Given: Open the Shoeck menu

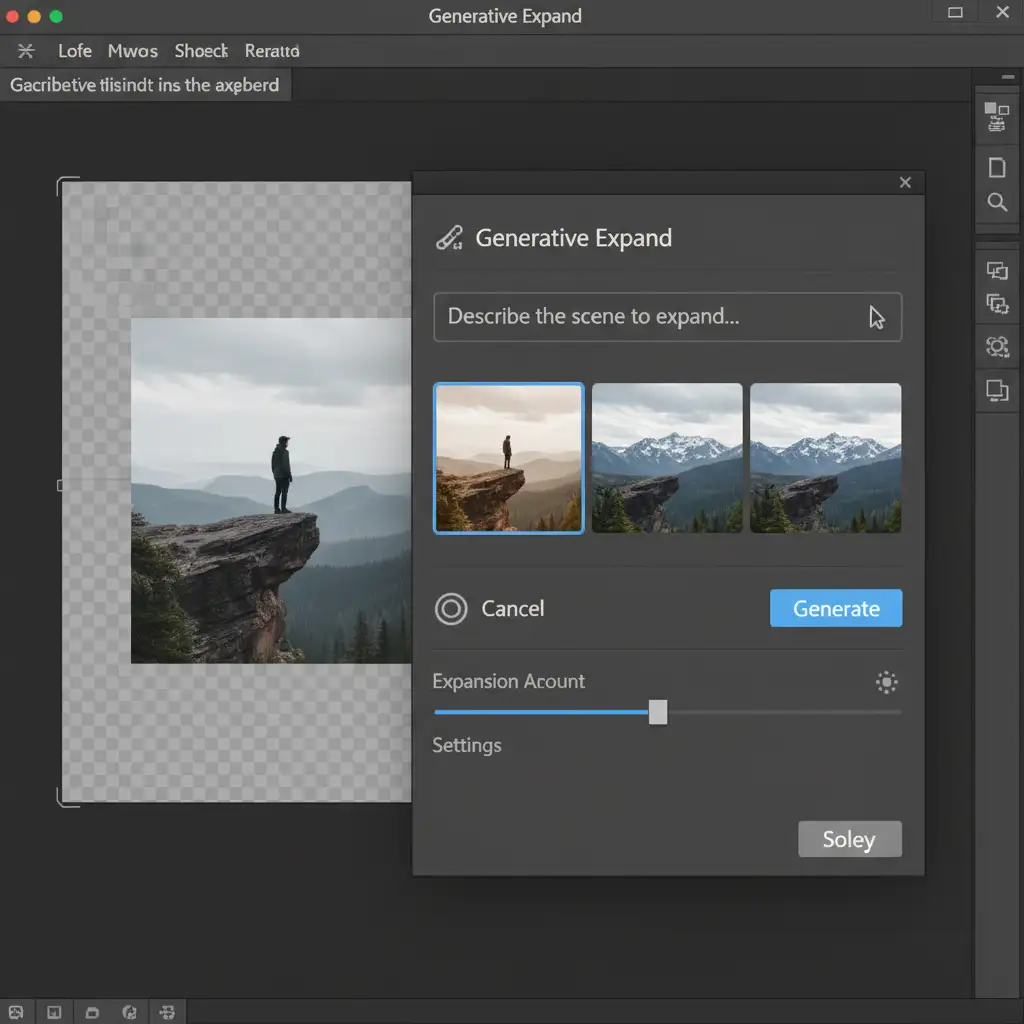Looking at the screenshot, I should coord(201,51).
